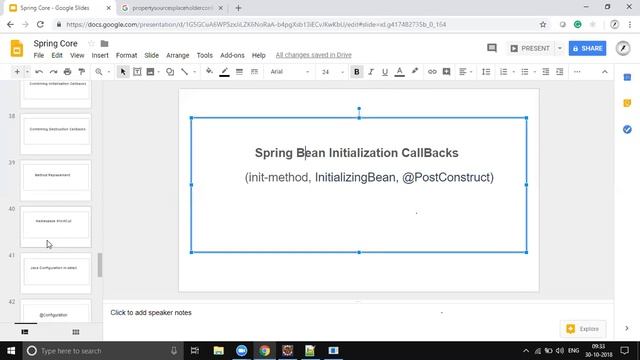Click the PRESENT button
The image size is (640, 360).
pyautogui.click(x=530, y=48)
